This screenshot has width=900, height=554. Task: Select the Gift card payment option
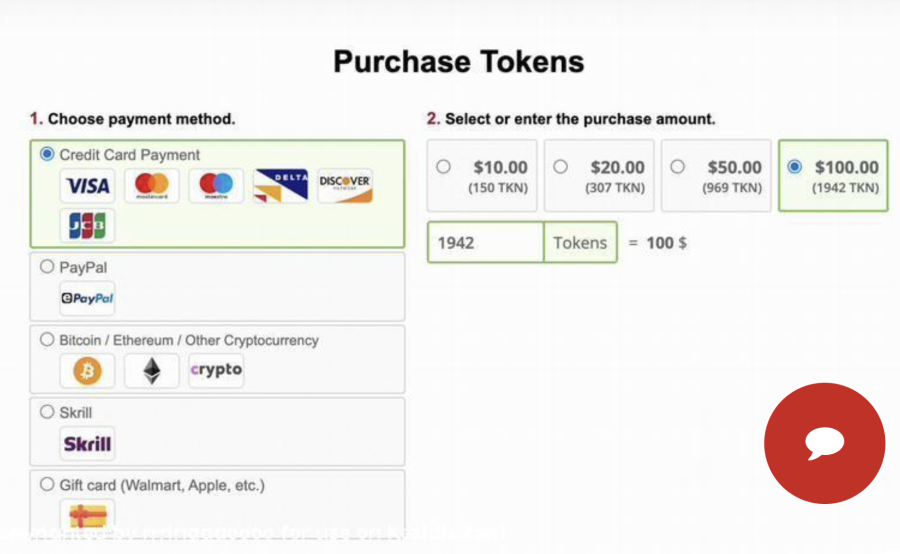47,485
